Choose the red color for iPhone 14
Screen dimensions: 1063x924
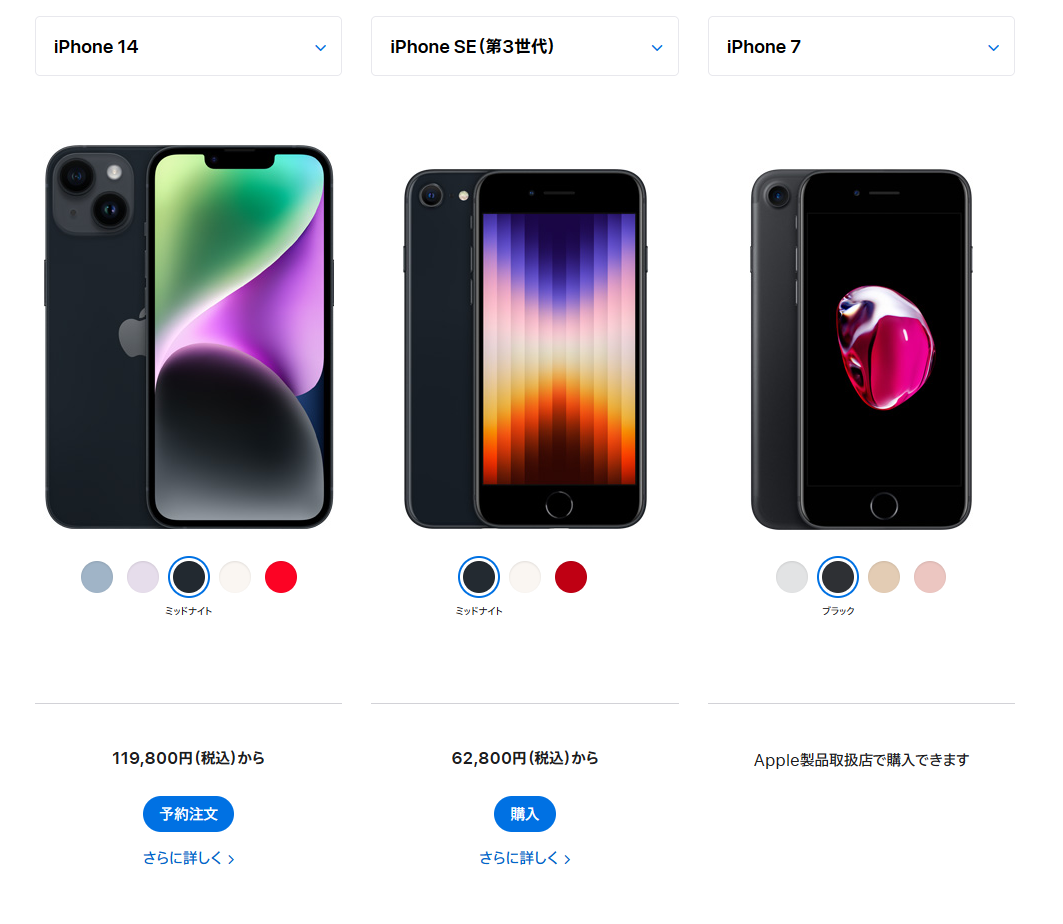(281, 577)
